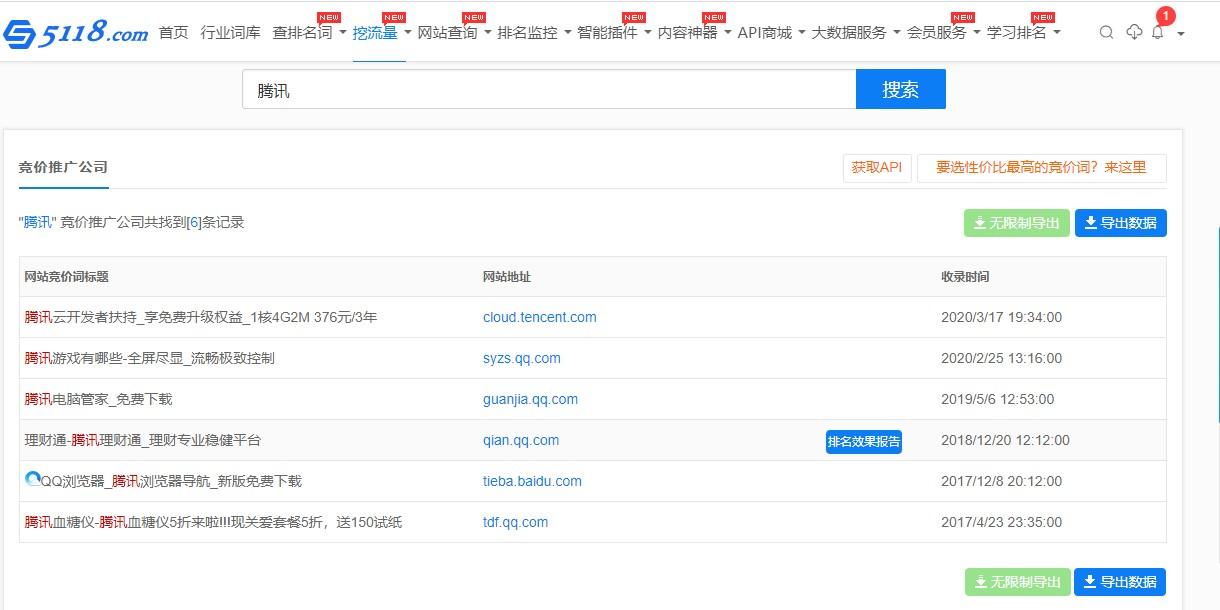Click the 网站地址 column header

pos(507,277)
